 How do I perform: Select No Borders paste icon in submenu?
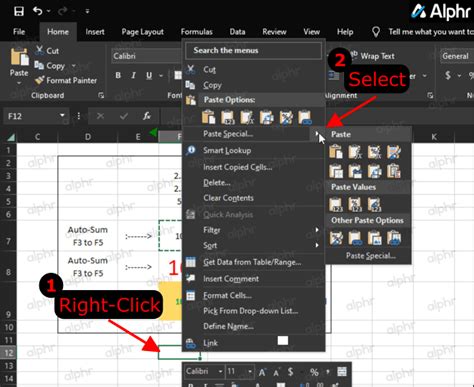pos(336,171)
